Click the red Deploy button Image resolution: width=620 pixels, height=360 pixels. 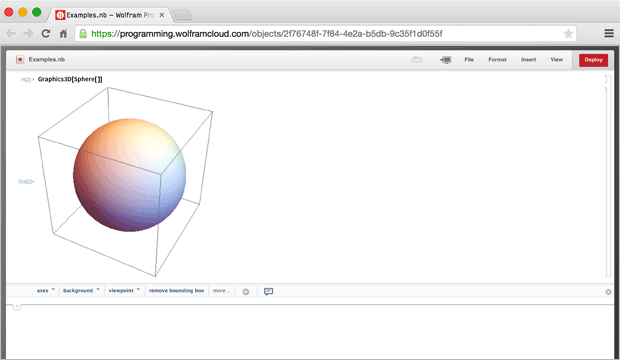click(594, 60)
